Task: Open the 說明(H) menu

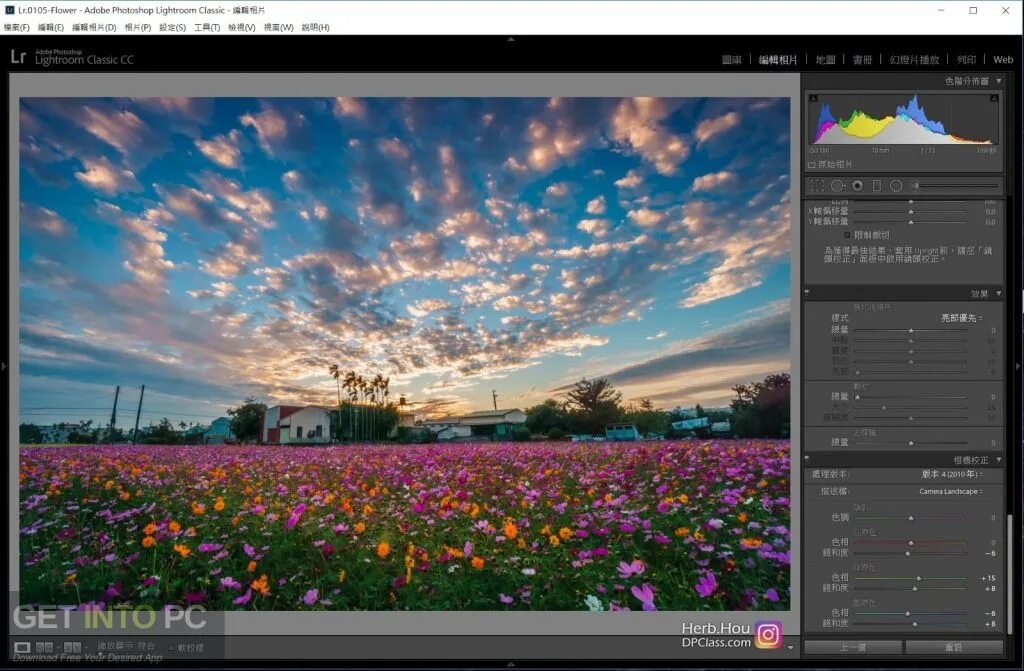Action: (315, 27)
